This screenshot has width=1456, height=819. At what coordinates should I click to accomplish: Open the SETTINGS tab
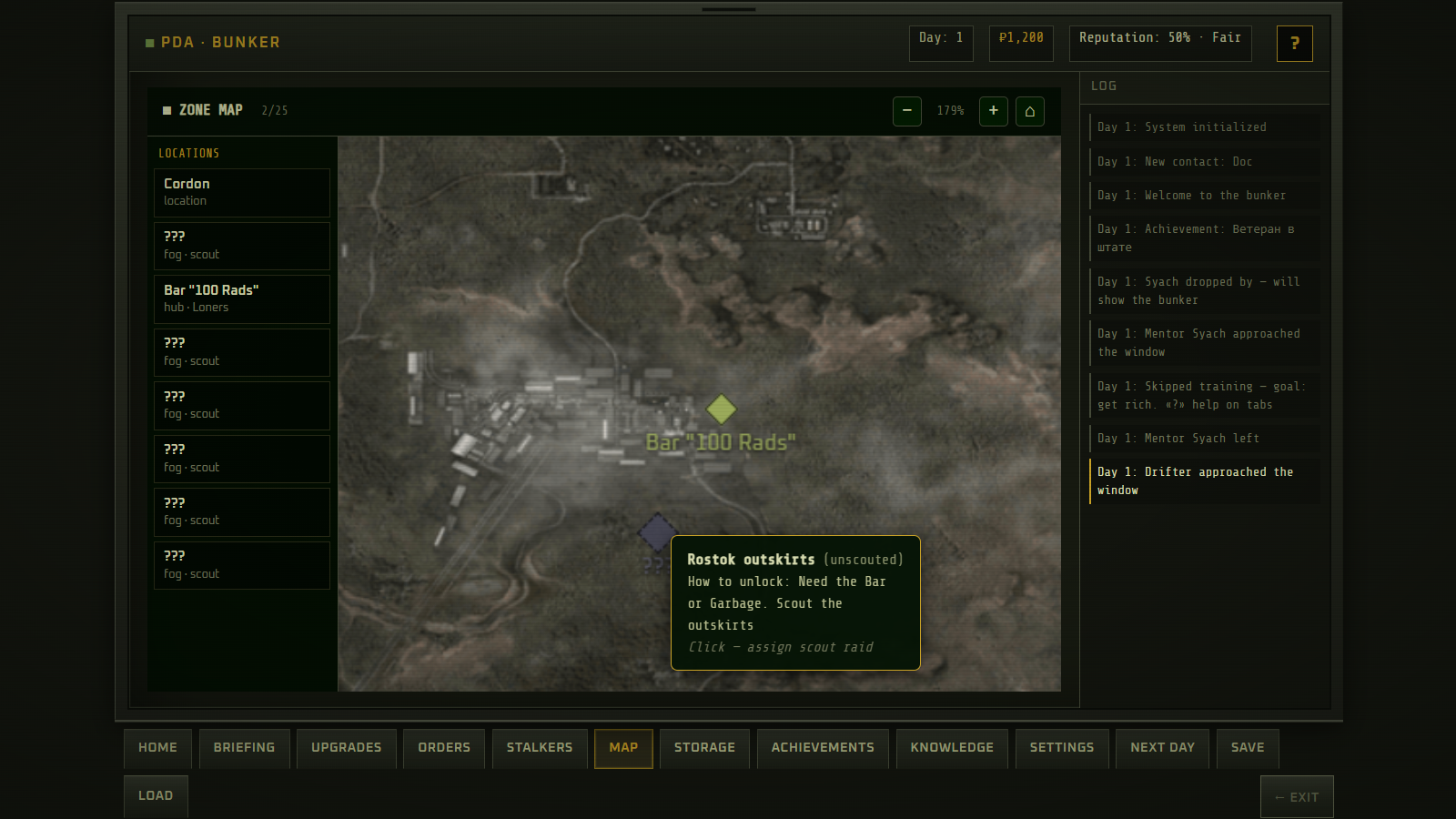[1062, 748]
